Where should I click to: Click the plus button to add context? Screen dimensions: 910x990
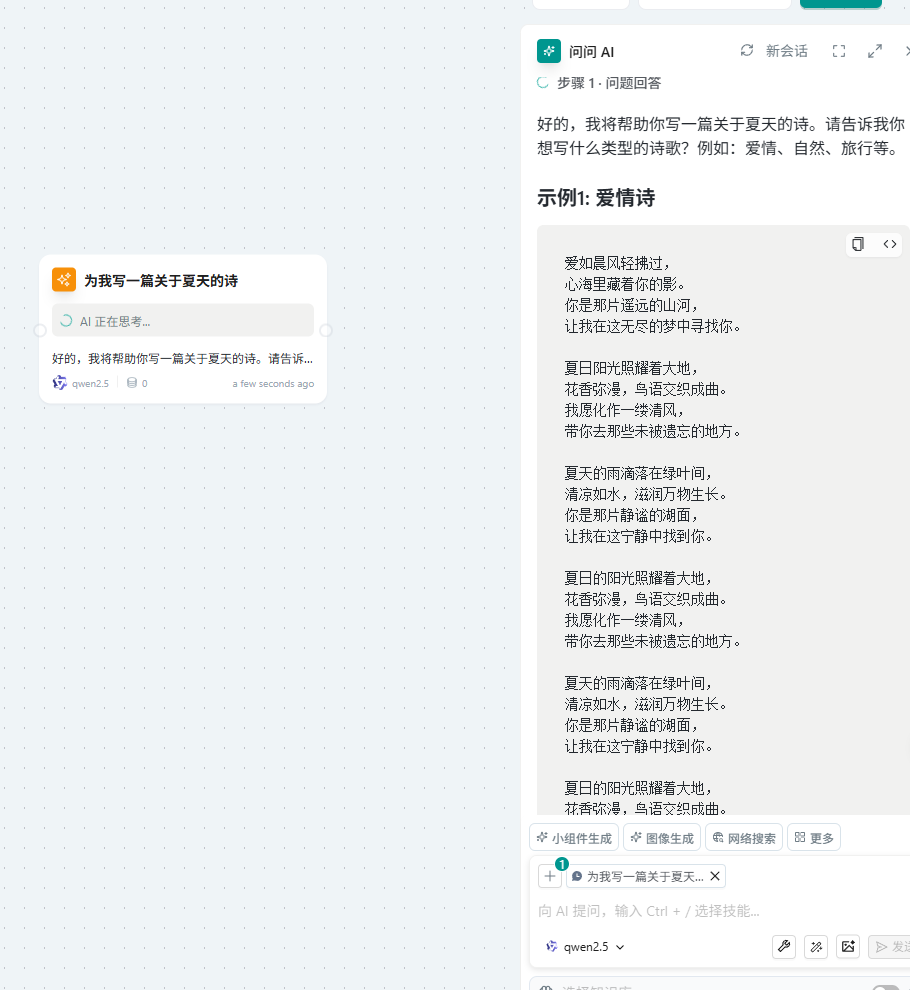point(549,876)
